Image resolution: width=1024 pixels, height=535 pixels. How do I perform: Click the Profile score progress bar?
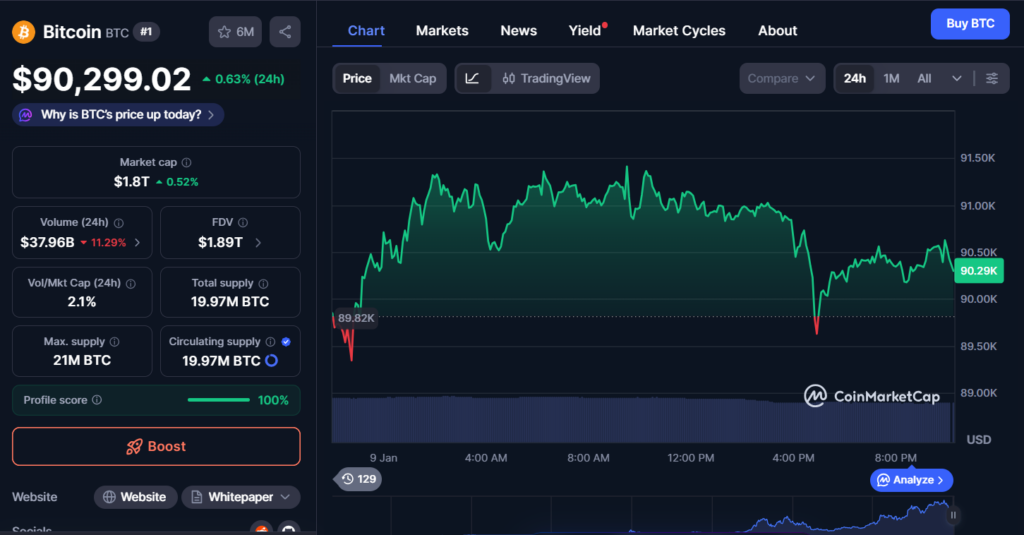[x=218, y=400]
